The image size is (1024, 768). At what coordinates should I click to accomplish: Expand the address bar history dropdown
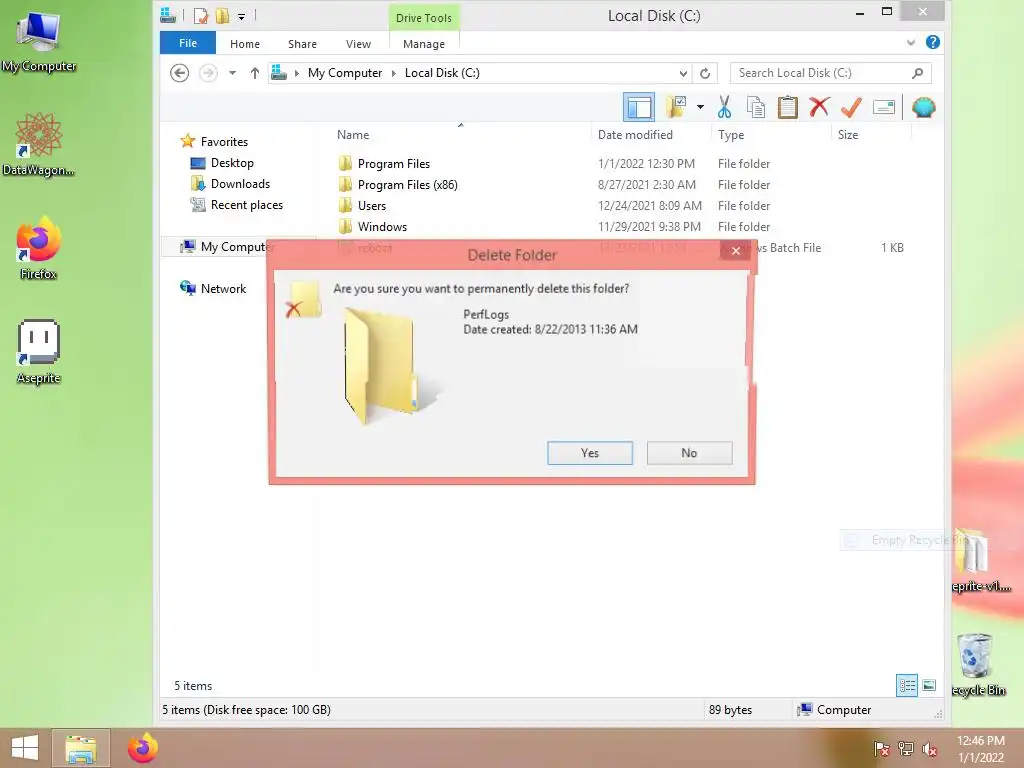point(683,73)
